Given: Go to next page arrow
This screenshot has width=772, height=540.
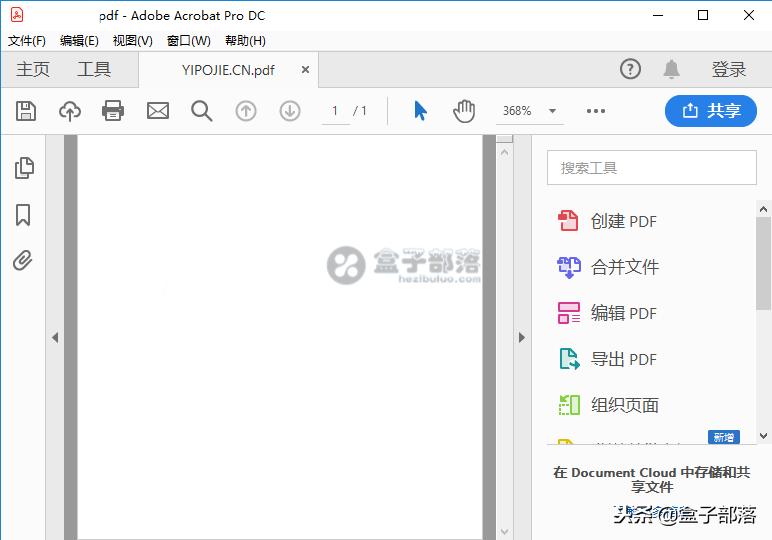Looking at the screenshot, I should pos(290,111).
